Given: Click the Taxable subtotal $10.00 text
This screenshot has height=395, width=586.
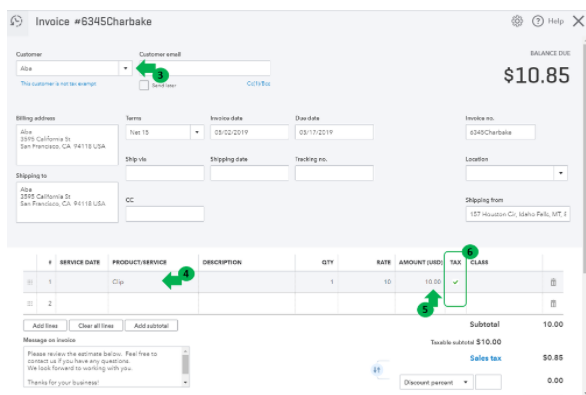Looking at the screenshot, I should click(x=466, y=342).
